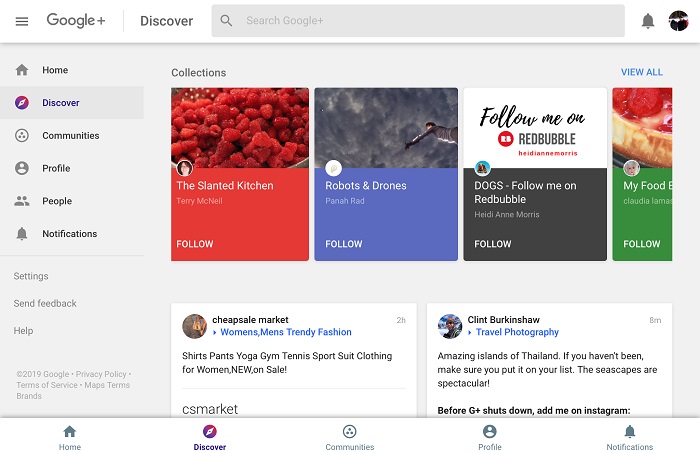This screenshot has width=700, height=453.
Task: Open the hamburger main menu
Action: tap(22, 21)
